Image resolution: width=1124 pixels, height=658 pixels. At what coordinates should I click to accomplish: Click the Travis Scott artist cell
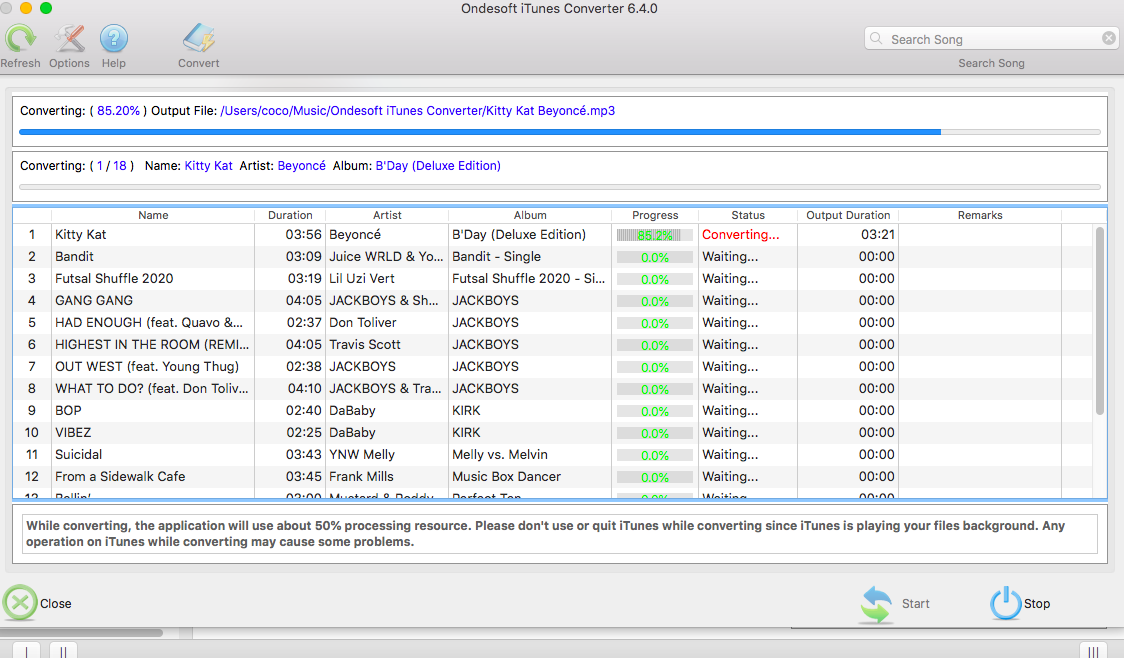click(x=365, y=345)
